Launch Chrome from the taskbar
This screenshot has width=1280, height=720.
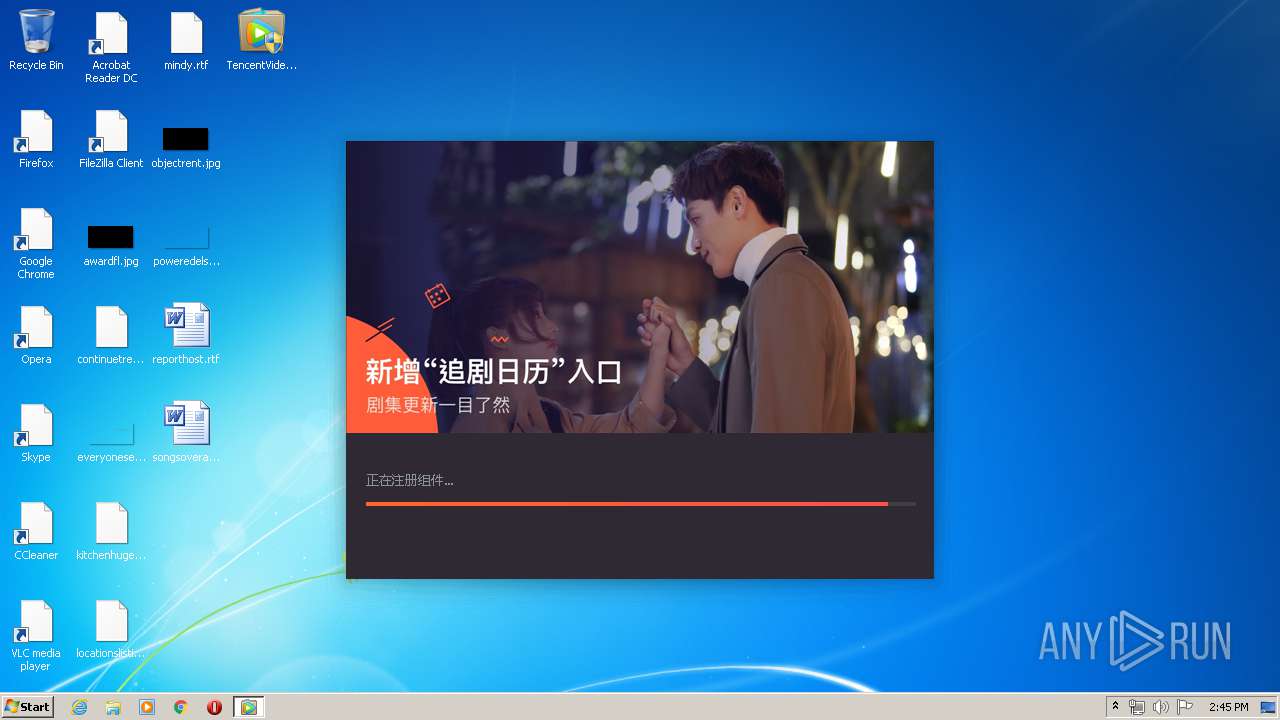[181, 707]
